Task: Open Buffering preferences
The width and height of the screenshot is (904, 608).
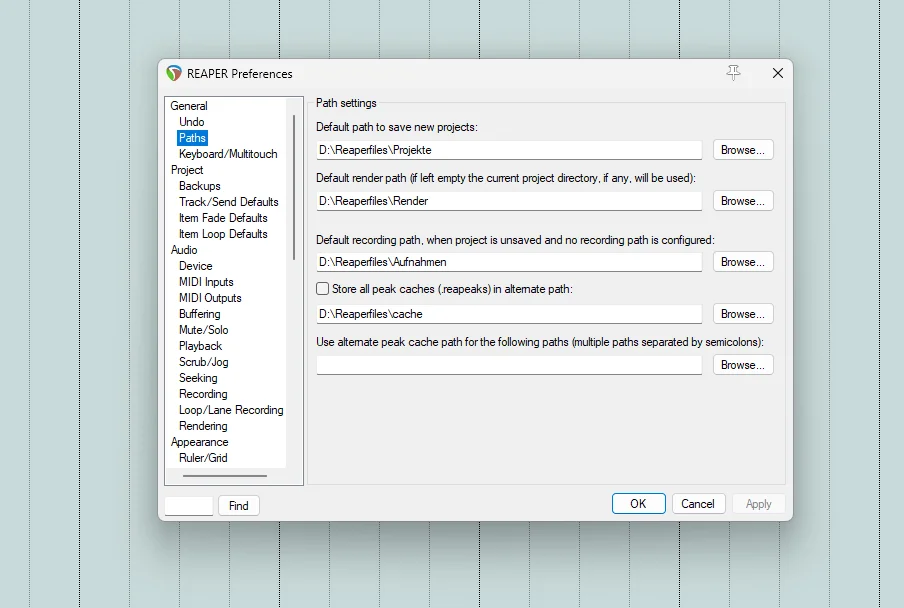Action: tap(199, 314)
